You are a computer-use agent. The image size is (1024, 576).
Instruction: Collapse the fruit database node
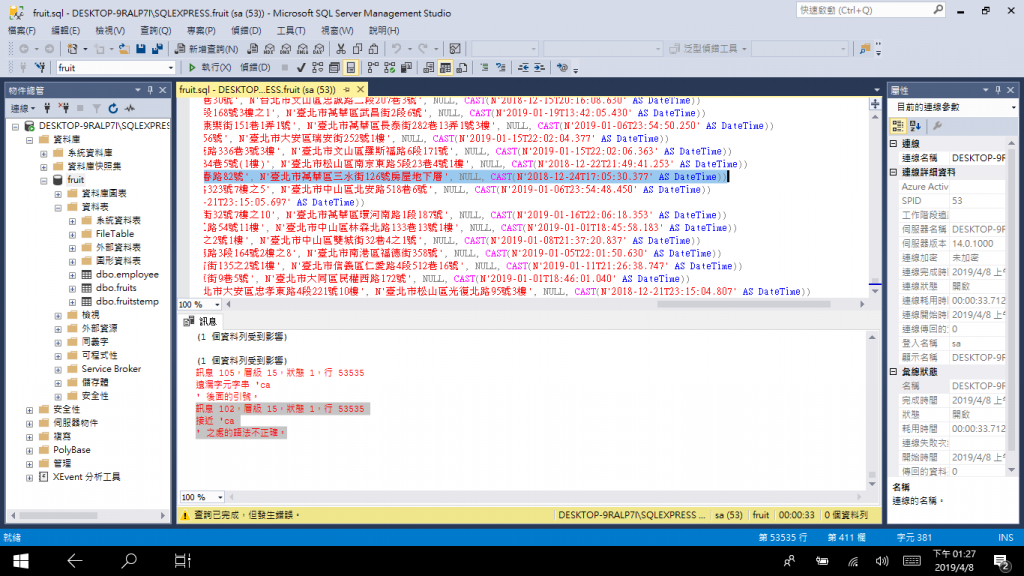tap(44, 180)
